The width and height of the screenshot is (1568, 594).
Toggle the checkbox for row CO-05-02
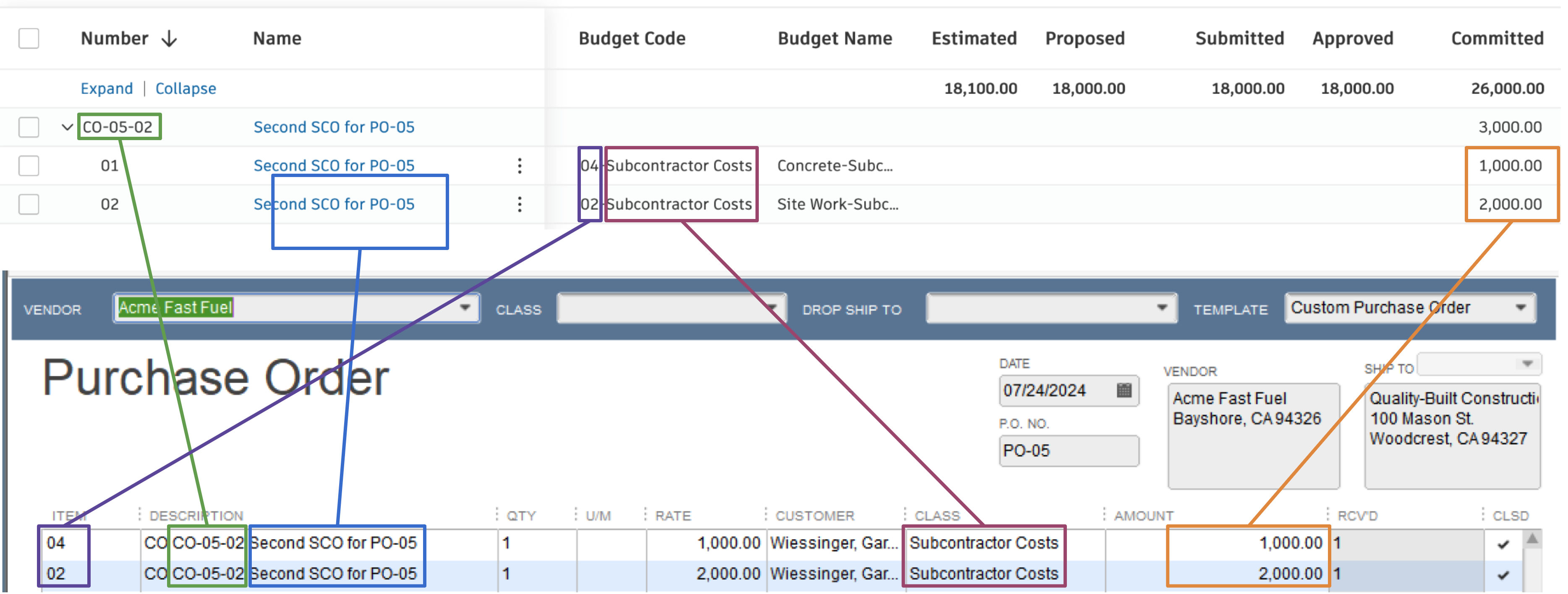28,127
